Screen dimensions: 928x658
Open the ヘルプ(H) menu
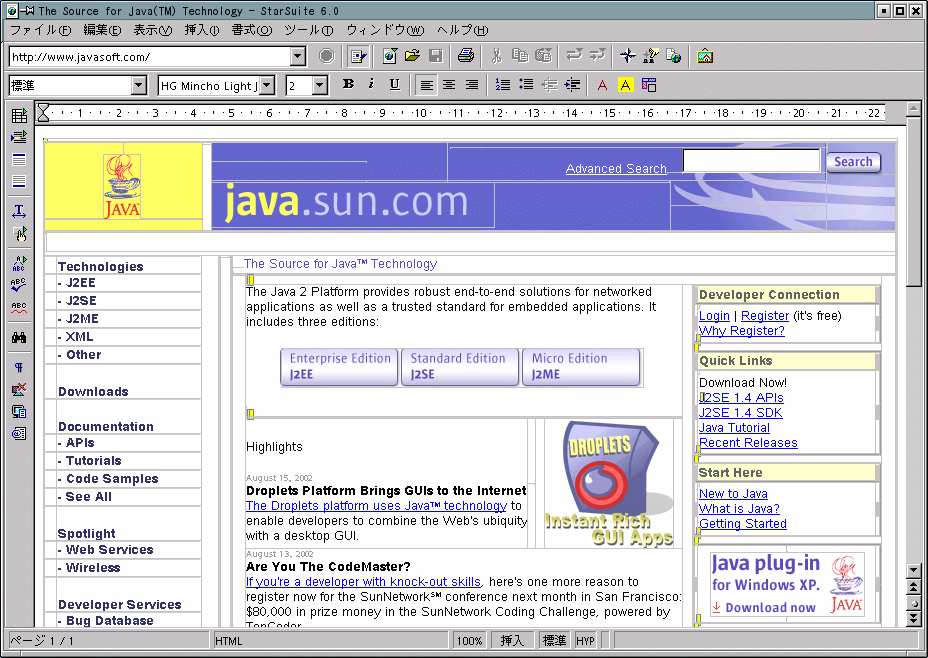pyautogui.click(x=462, y=30)
